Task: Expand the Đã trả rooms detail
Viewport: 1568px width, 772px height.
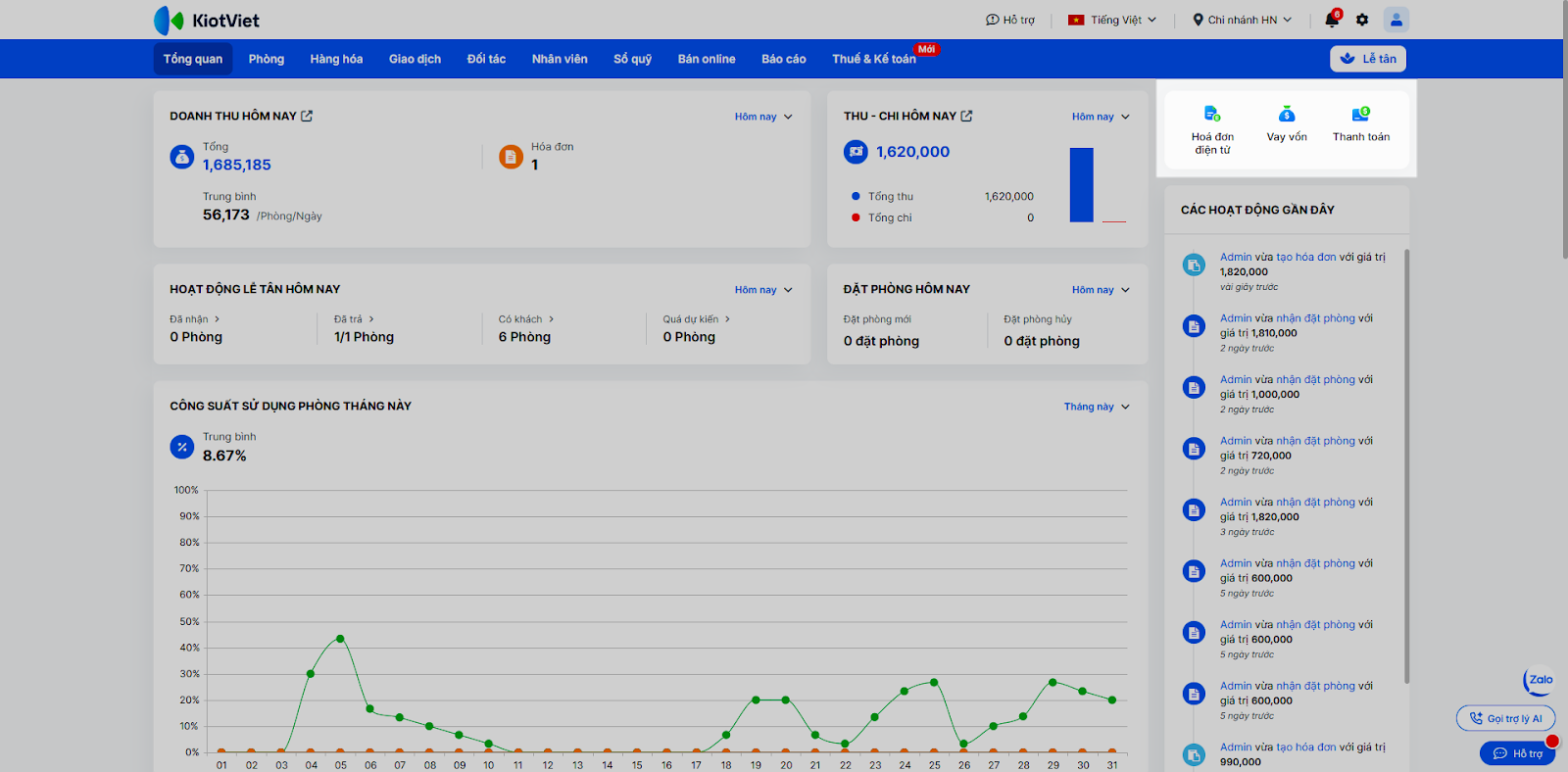Action: 354,319
